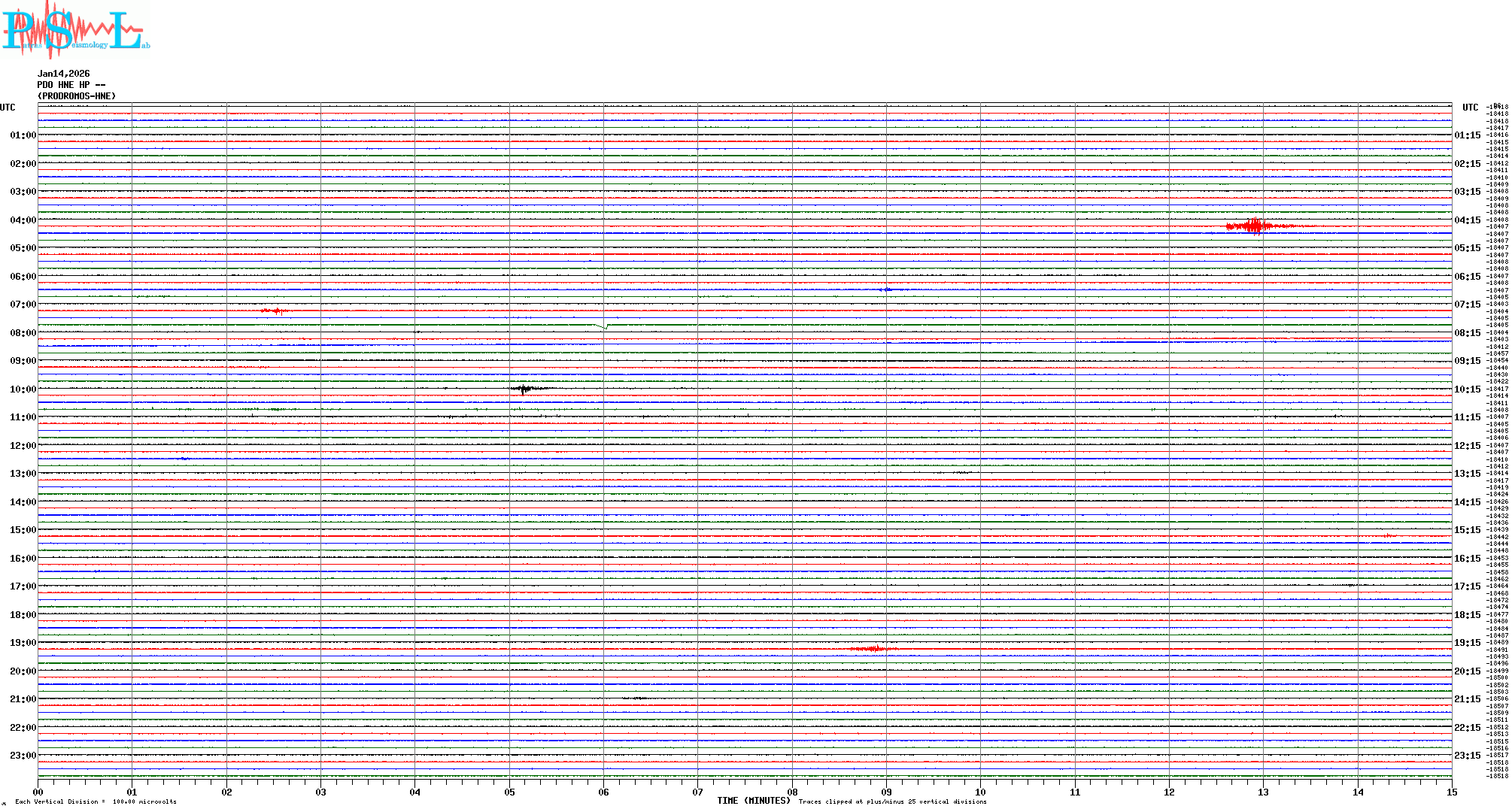
Task: Click the PSL Seismology Lab logo
Action: coord(75,30)
